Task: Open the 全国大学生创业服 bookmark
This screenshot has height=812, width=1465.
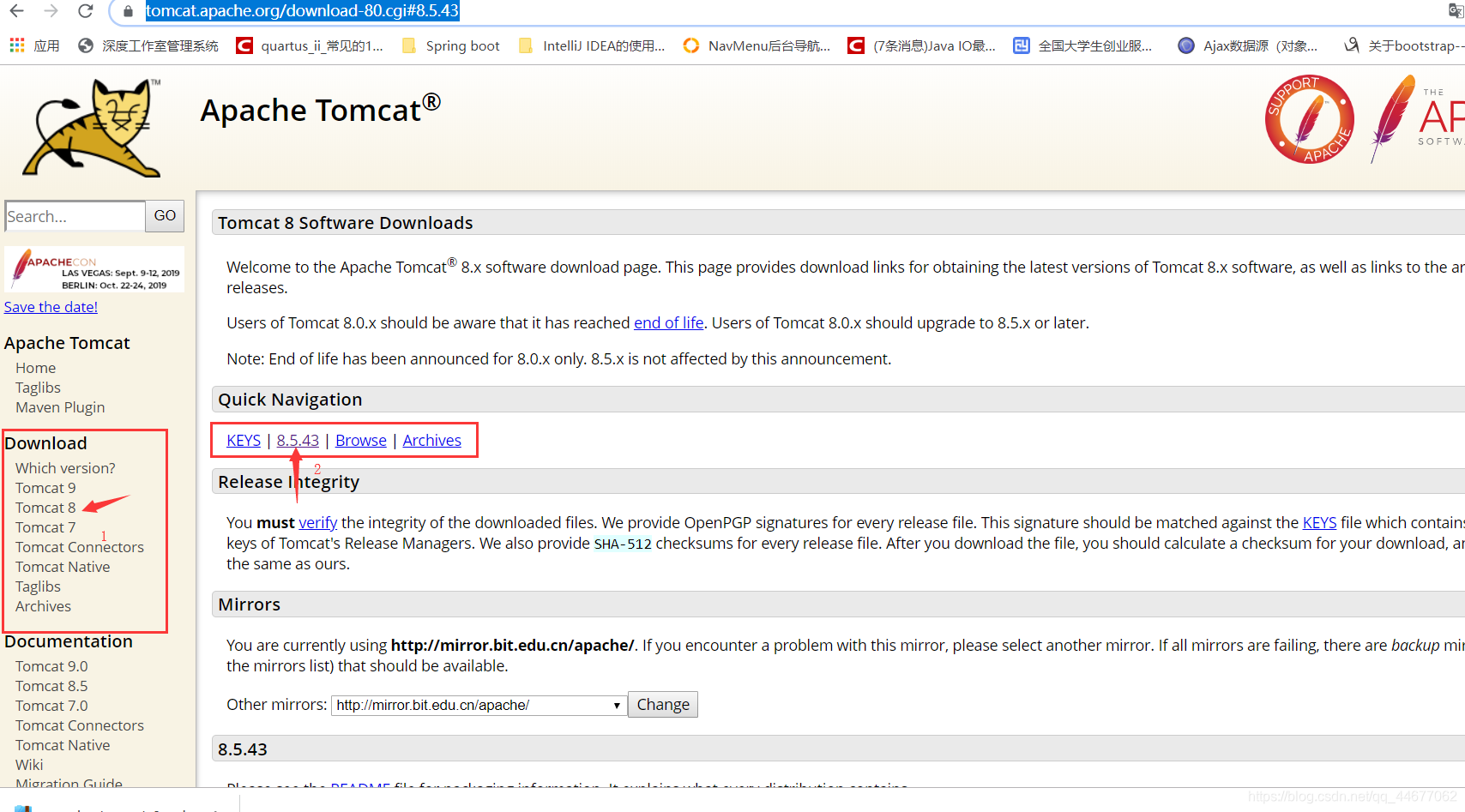Action: click(x=1082, y=45)
